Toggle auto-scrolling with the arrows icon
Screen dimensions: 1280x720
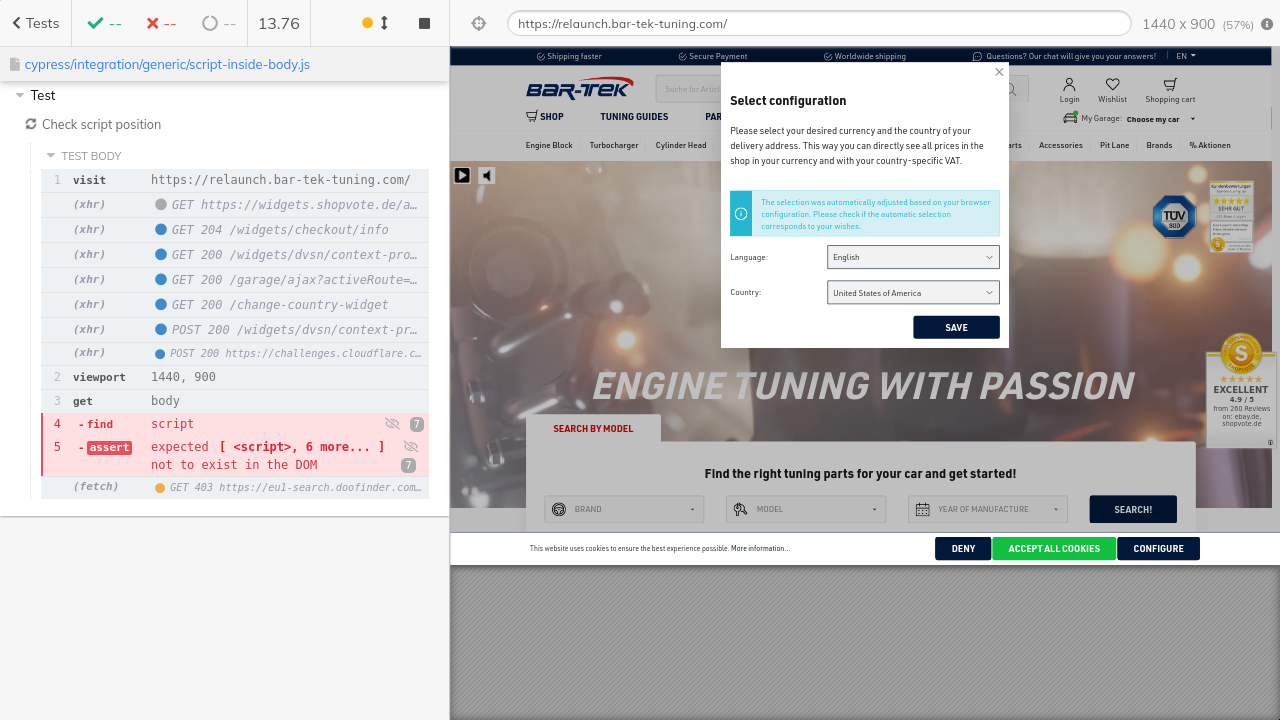(384, 23)
